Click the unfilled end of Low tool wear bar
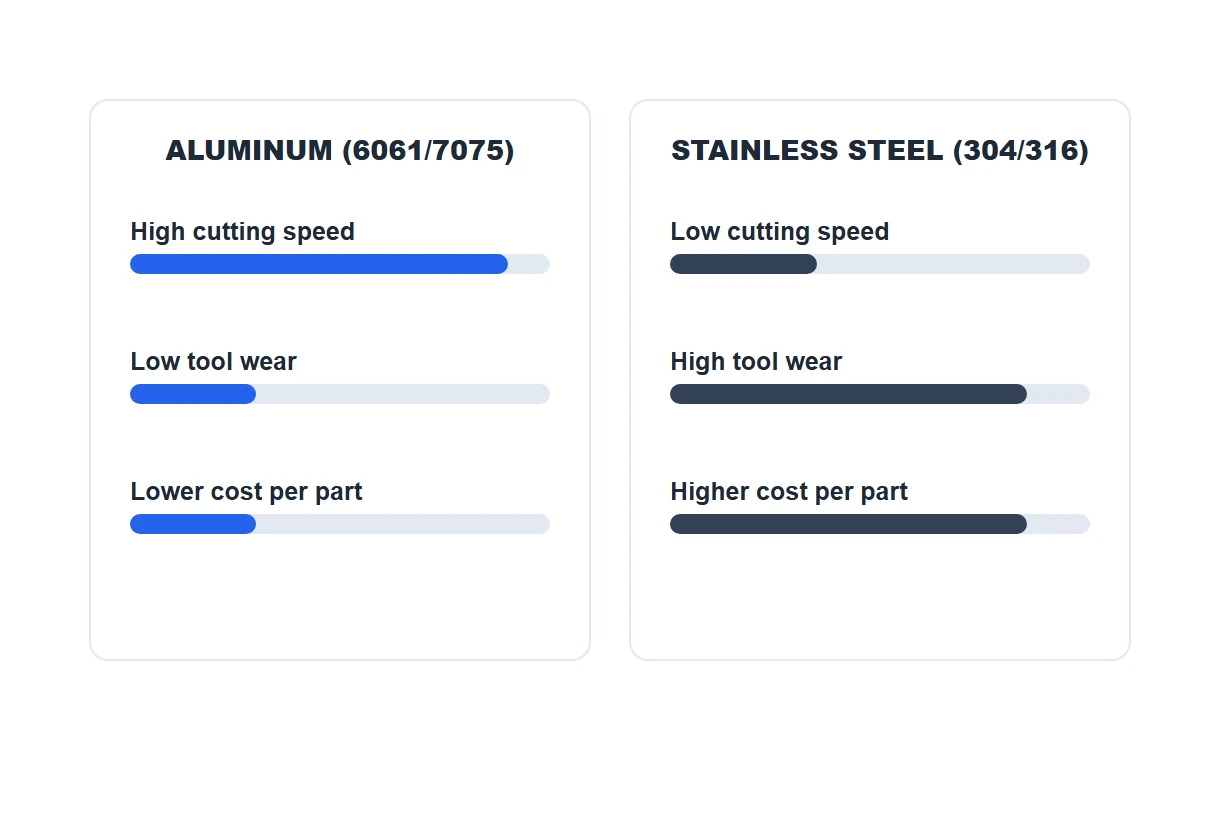The image size is (1216, 832). click(403, 394)
